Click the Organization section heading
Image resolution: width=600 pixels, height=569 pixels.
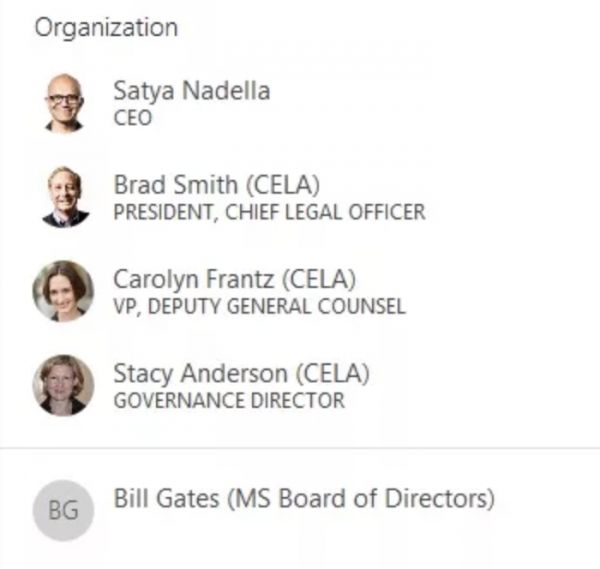click(x=106, y=28)
